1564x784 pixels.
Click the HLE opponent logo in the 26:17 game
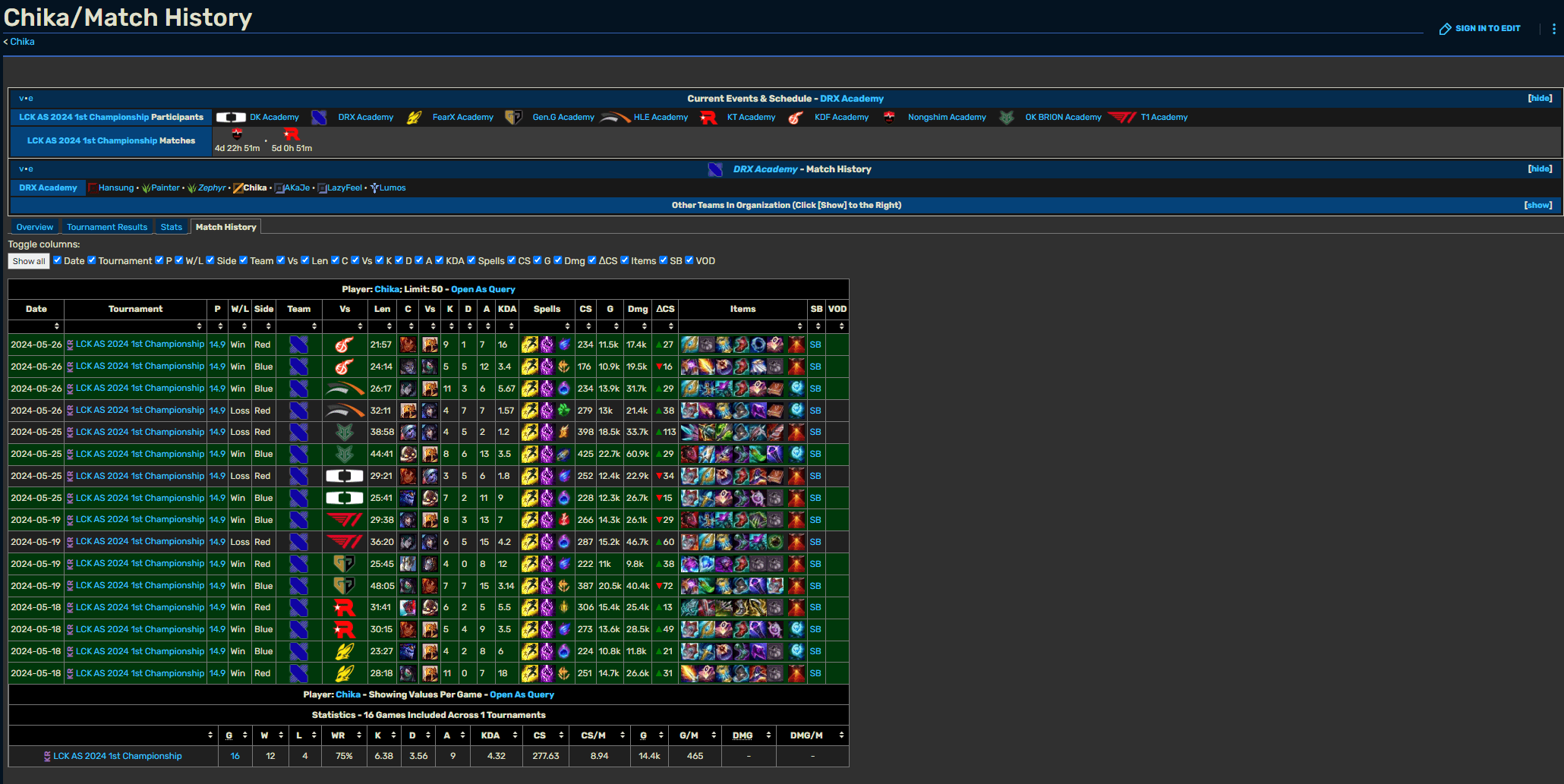click(345, 389)
